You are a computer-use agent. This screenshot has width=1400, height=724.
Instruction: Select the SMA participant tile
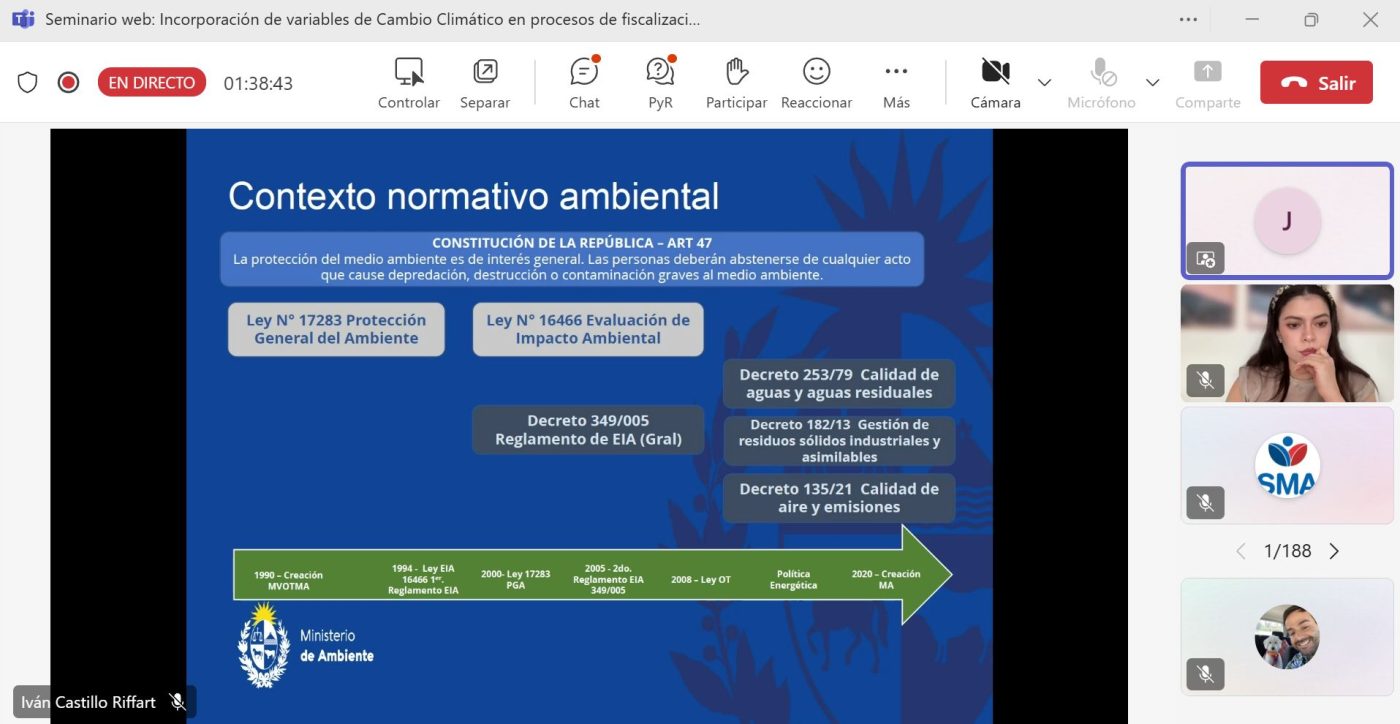1287,465
